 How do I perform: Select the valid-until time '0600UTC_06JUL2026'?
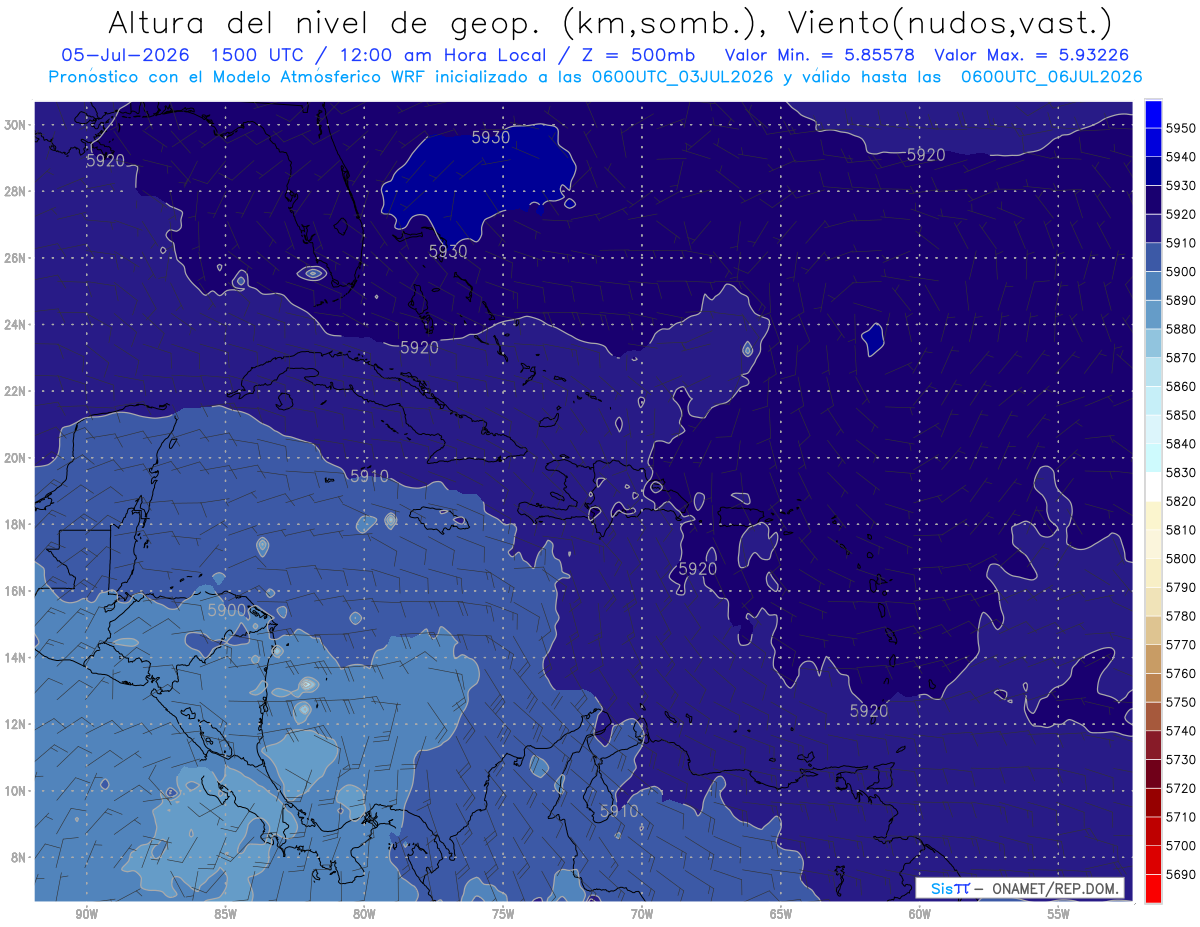point(1051,77)
